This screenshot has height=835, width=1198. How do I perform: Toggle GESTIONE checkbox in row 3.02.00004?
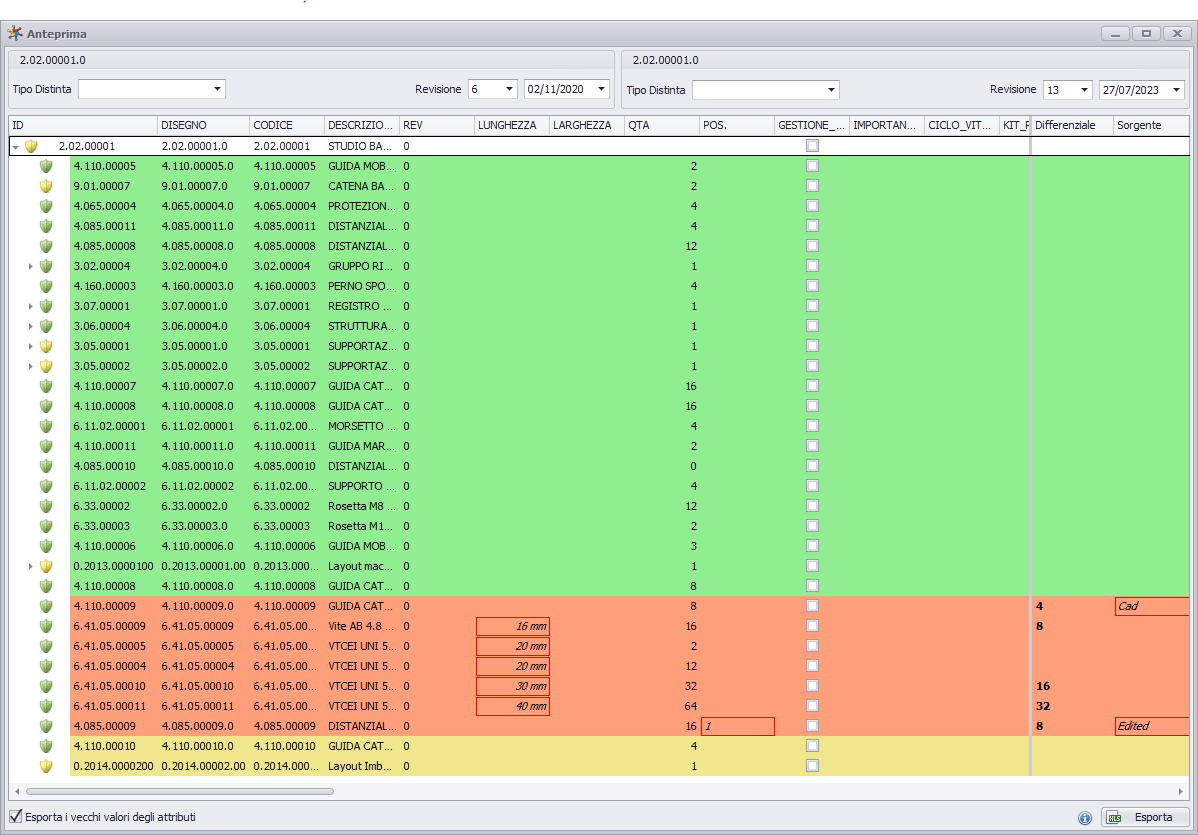click(x=812, y=266)
